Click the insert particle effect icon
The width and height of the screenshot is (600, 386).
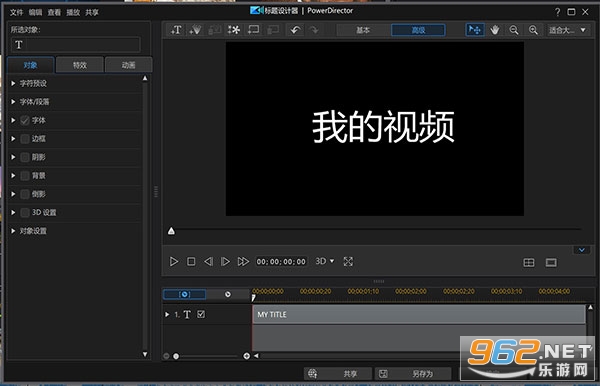[195, 30]
